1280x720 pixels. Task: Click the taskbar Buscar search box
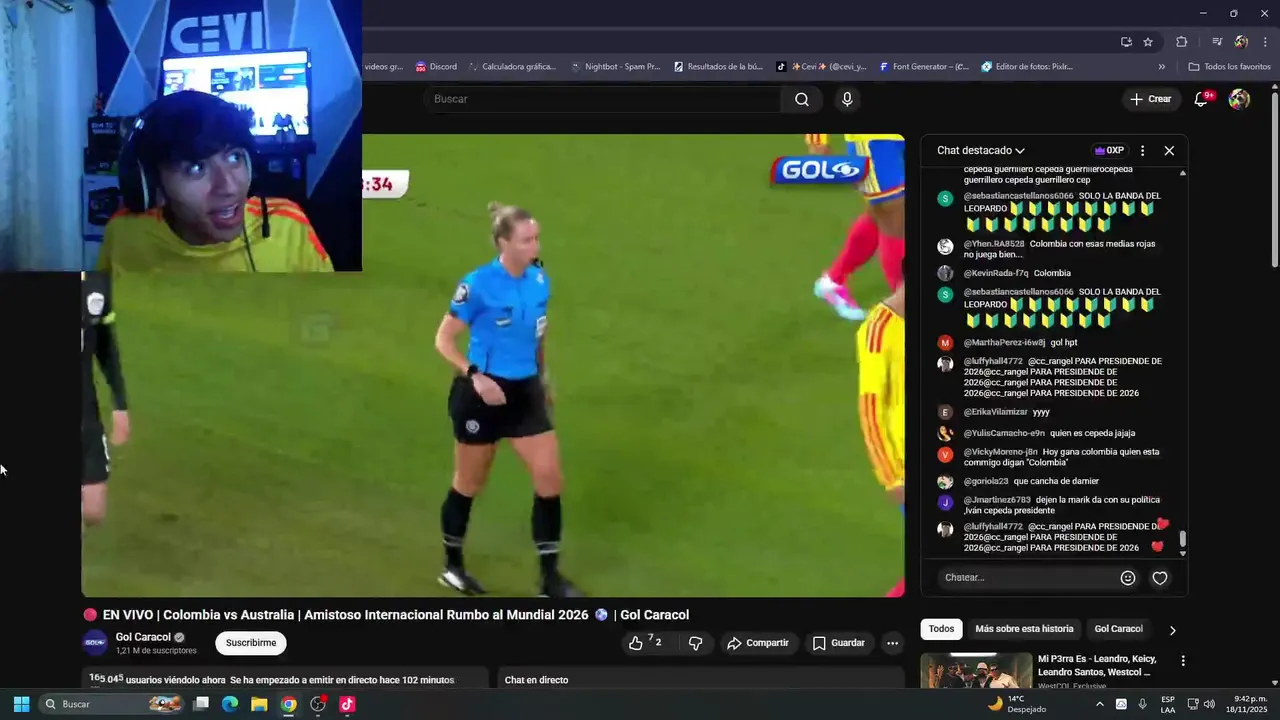113,704
